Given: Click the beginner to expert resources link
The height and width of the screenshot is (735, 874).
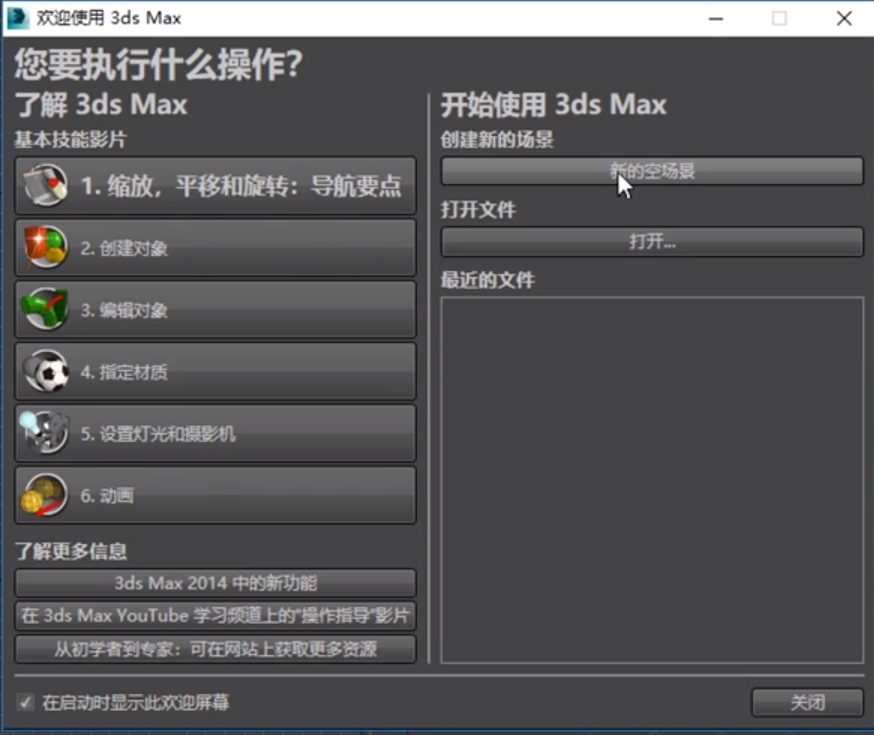Looking at the screenshot, I should (x=213, y=649).
